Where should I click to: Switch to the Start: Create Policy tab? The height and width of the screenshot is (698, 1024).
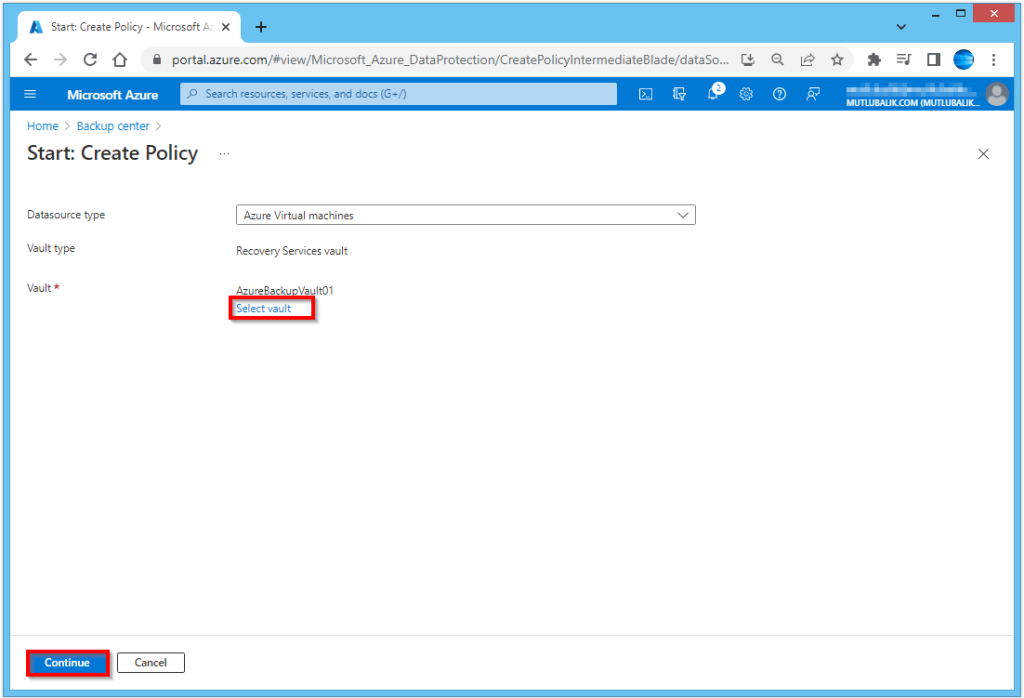[131, 27]
